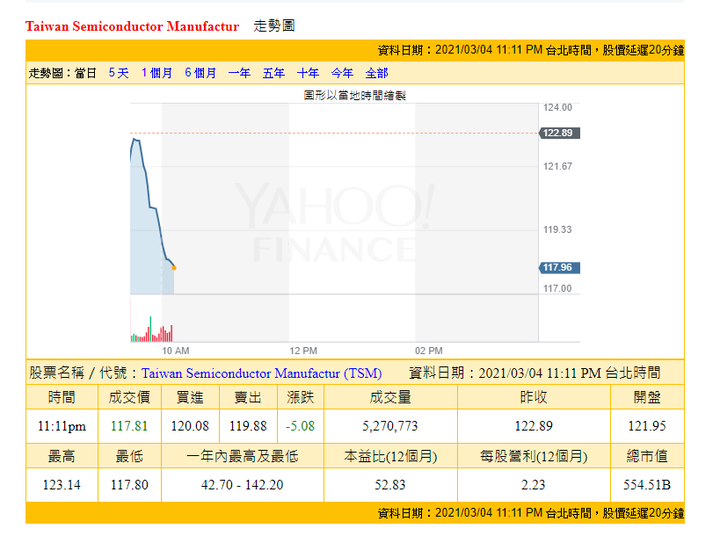Open Taiwan Semiconductor Manufactur (TSM) stock link
The width and height of the screenshot is (720, 536).
(261, 373)
